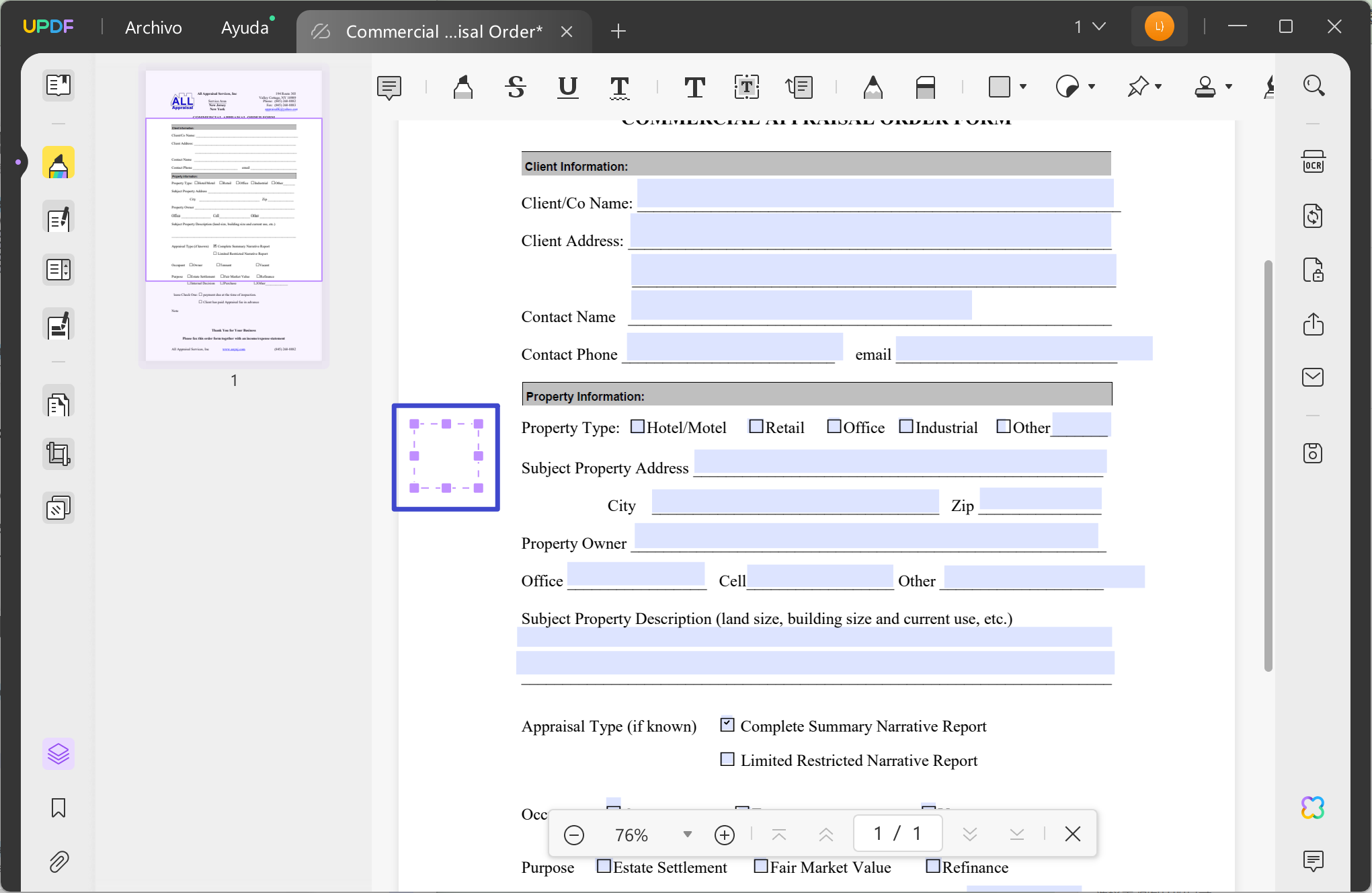Screen dimensions: 1372x893
Task: Uncheck Complete Summary Narrative Report
Action: pyautogui.click(x=727, y=724)
